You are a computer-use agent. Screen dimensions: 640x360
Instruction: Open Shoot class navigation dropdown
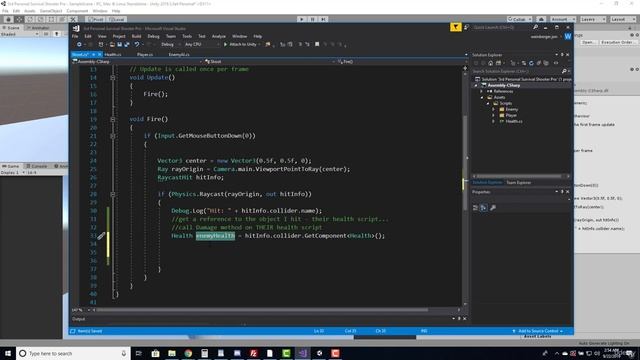(x=269, y=62)
